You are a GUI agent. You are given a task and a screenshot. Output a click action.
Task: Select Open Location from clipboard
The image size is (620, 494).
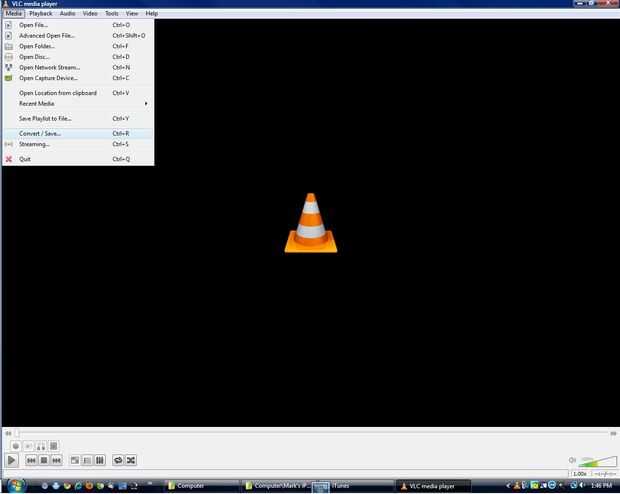click(78, 93)
